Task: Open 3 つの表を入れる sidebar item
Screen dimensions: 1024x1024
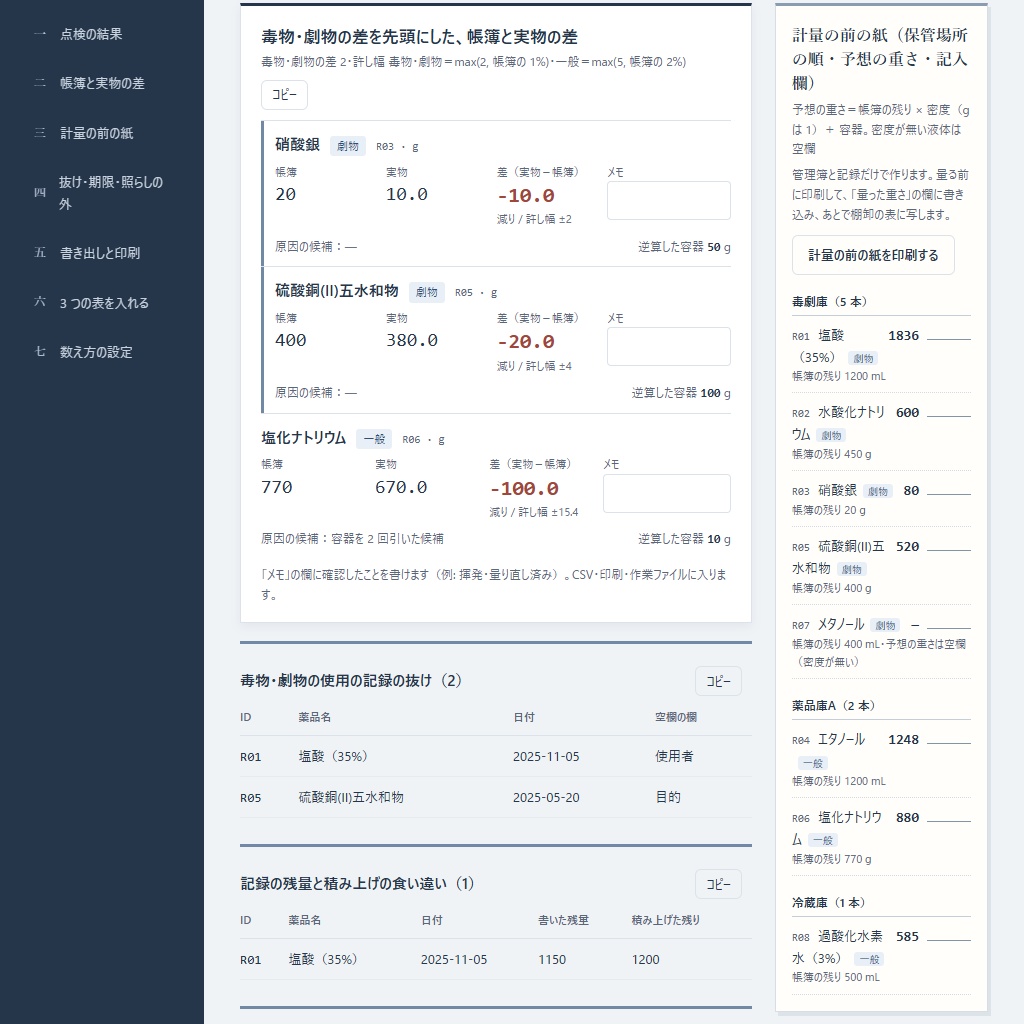Action: tap(104, 303)
